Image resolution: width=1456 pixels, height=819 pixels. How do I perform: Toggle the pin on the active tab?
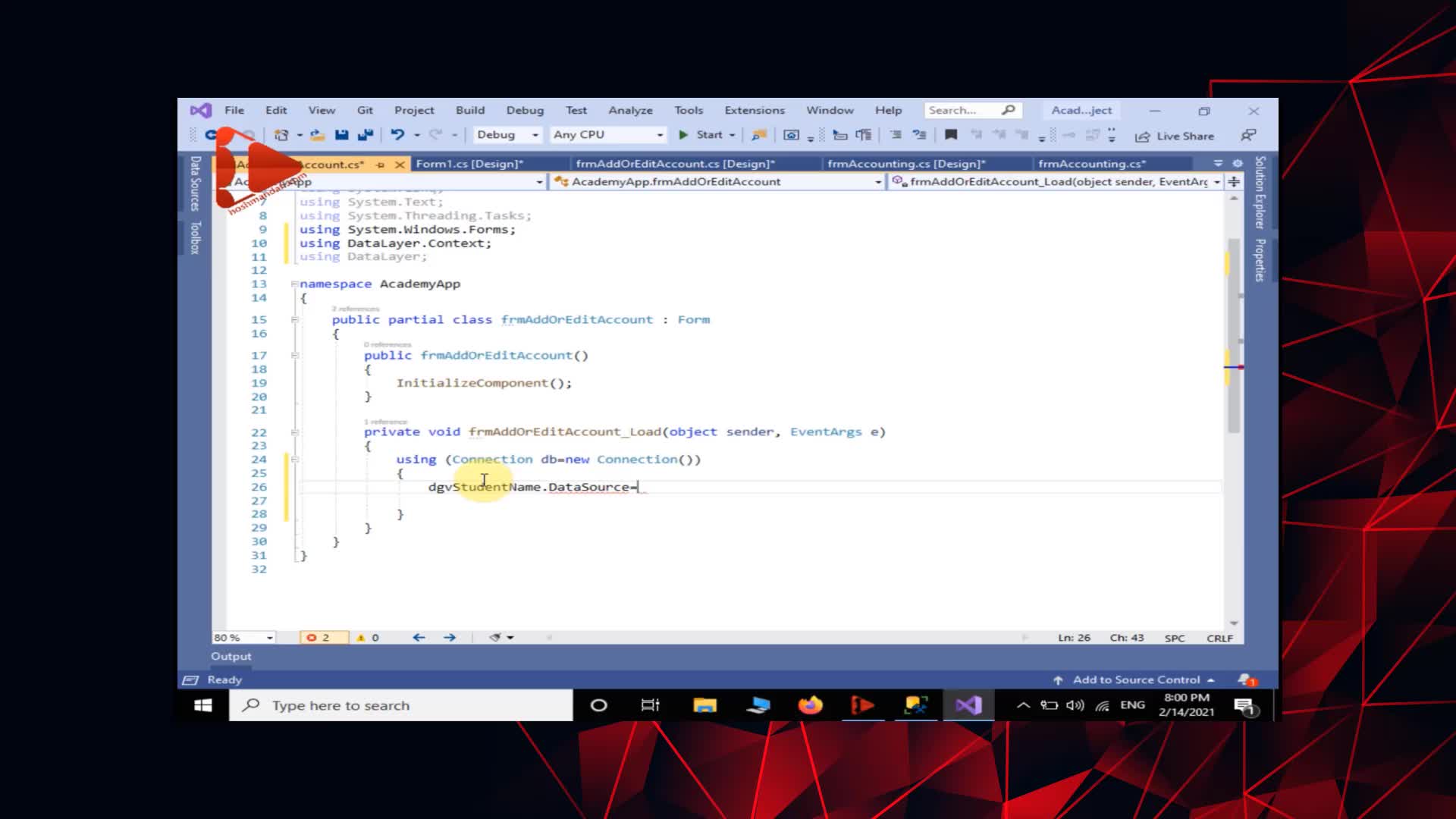381,165
